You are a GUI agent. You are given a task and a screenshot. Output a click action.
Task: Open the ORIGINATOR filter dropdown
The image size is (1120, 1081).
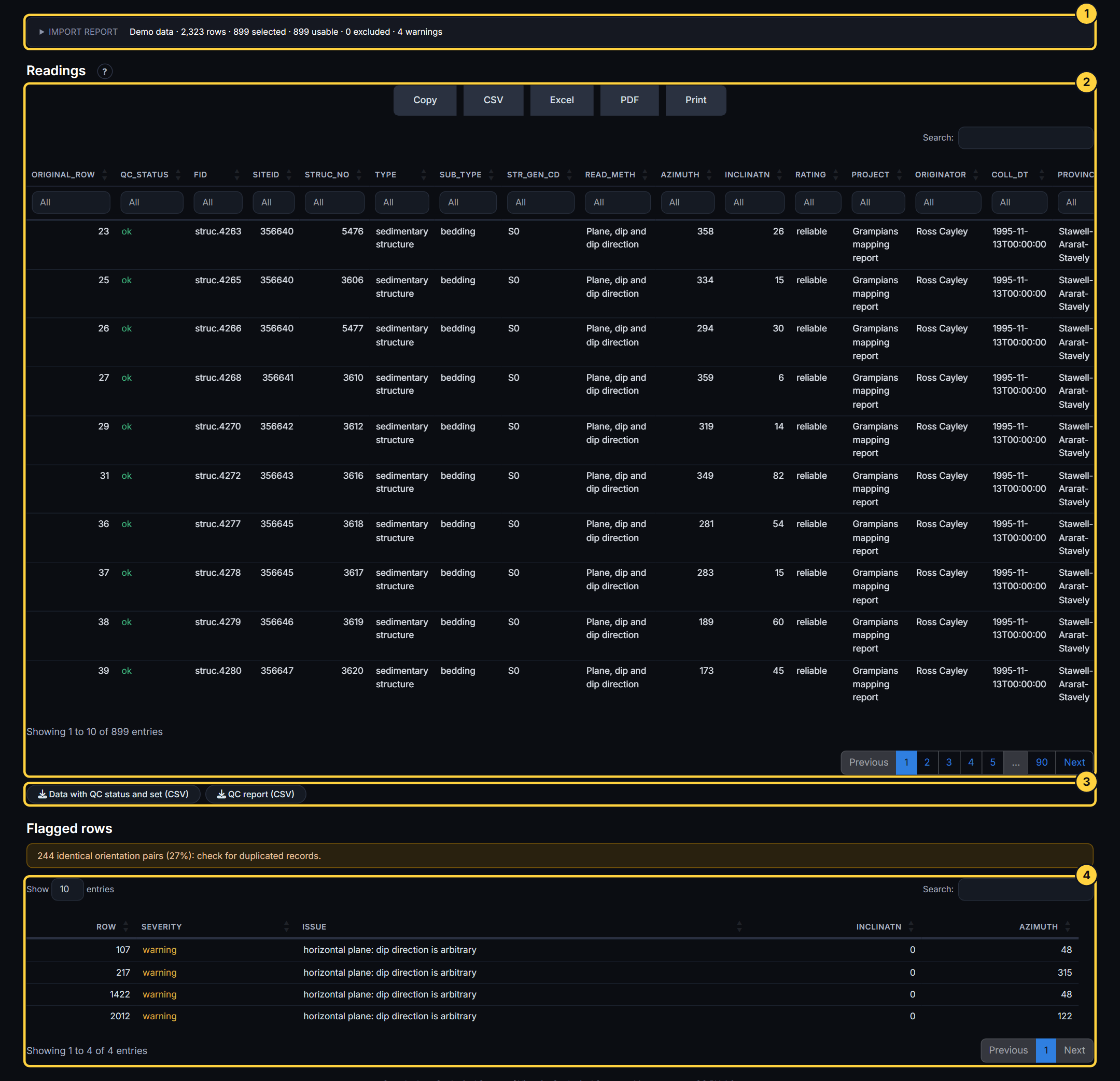(948, 202)
